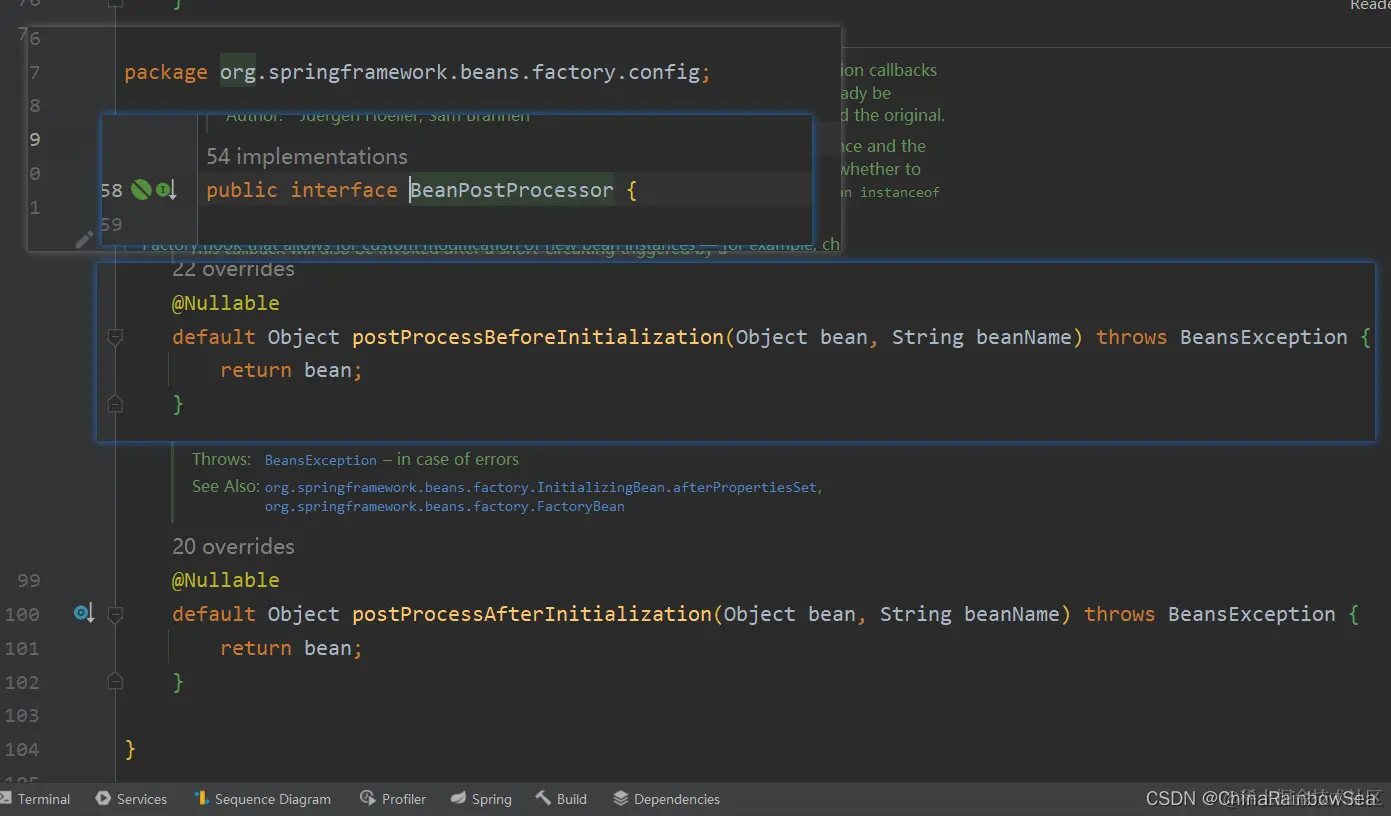Click @Nullable annotation above postProcessBeforeInitialization
Screen dimensions: 1391x816
click(226, 303)
